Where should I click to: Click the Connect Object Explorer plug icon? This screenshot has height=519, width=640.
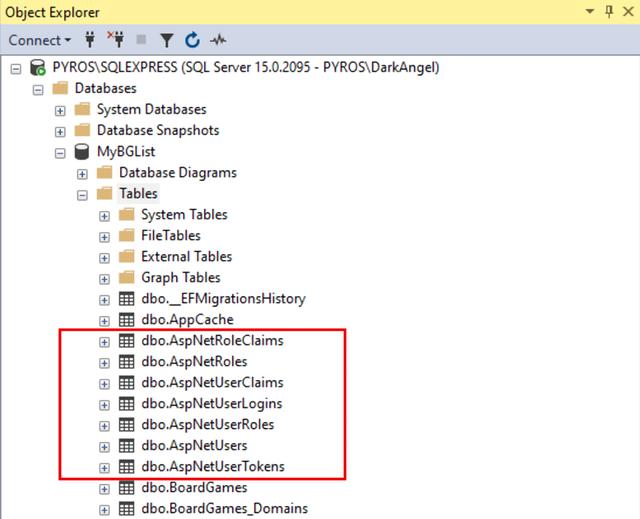coord(90,40)
